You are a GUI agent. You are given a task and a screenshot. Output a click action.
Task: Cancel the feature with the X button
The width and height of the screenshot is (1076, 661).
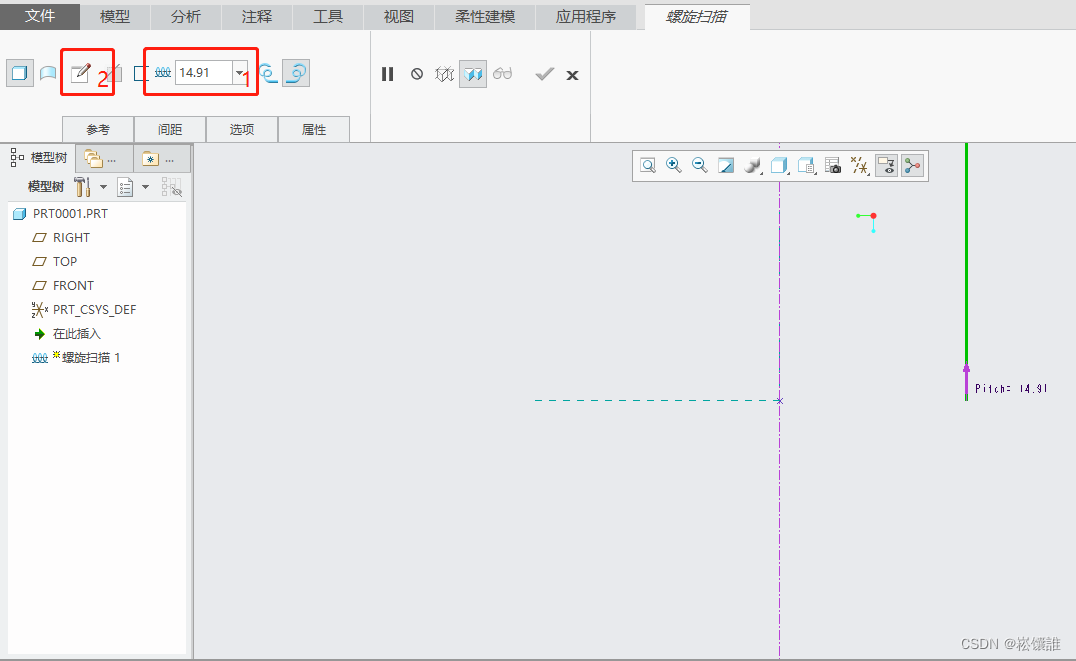(x=572, y=75)
